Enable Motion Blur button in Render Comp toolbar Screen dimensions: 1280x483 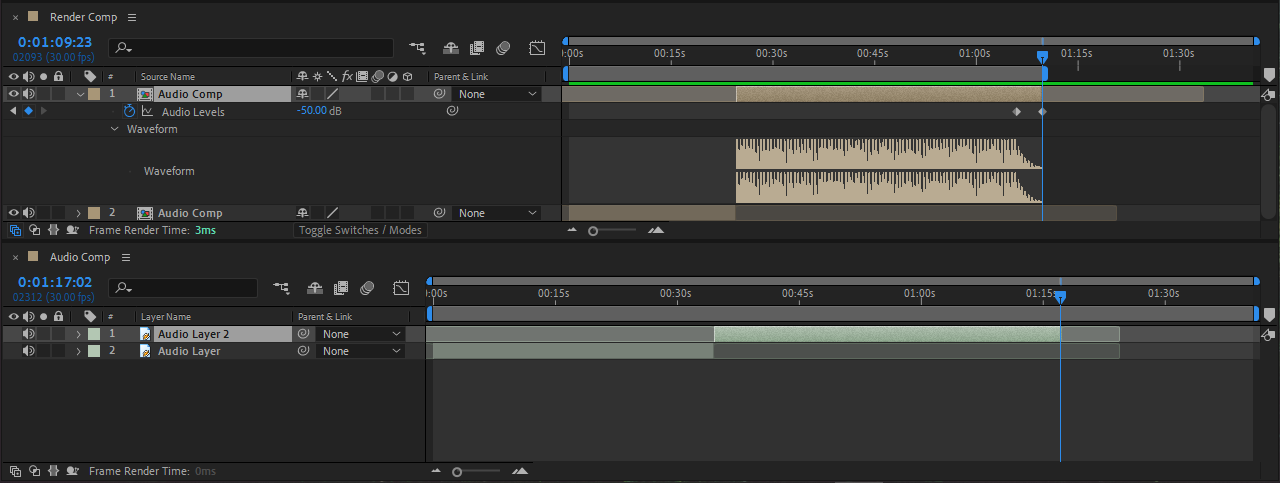(x=503, y=48)
